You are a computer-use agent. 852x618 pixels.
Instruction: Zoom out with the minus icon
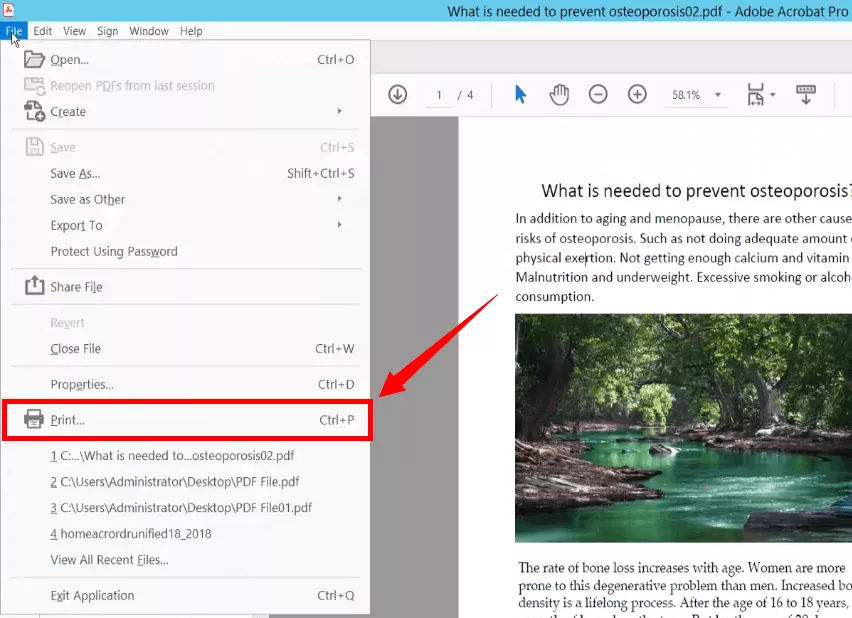click(598, 94)
